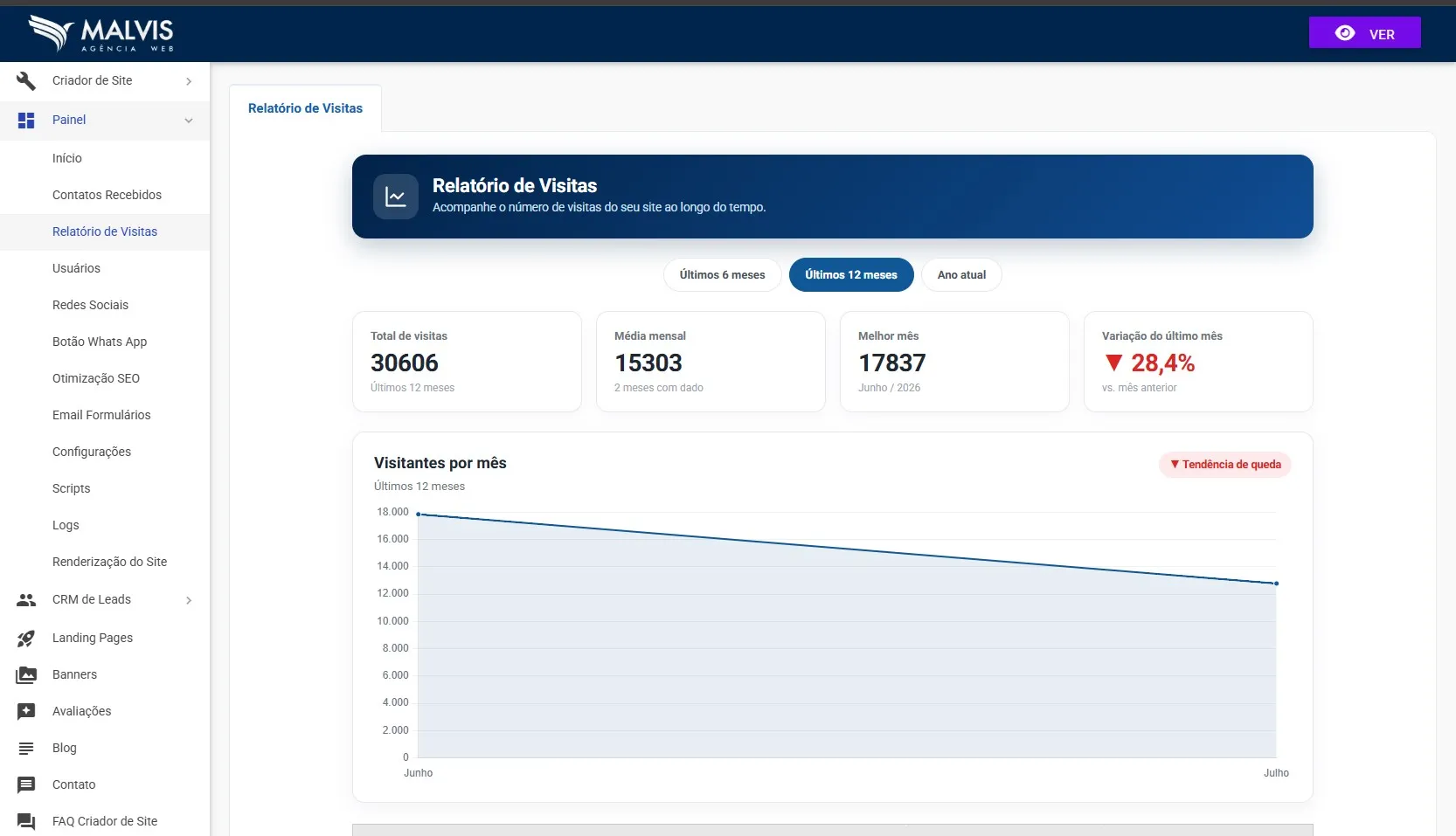The height and width of the screenshot is (836, 1456).
Task: Open Otimização SEO menu item
Action: coord(105,378)
